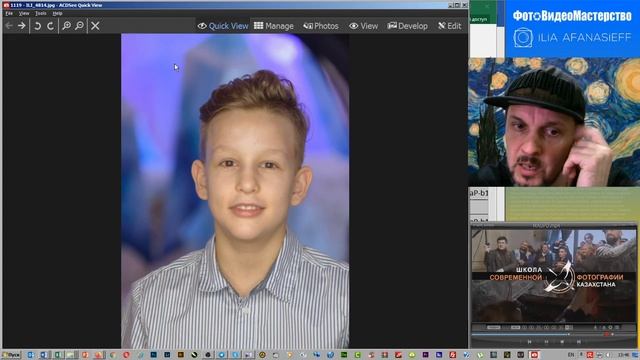Open Camtasia green C icon in taskbar

pyautogui.click(x=358, y=355)
